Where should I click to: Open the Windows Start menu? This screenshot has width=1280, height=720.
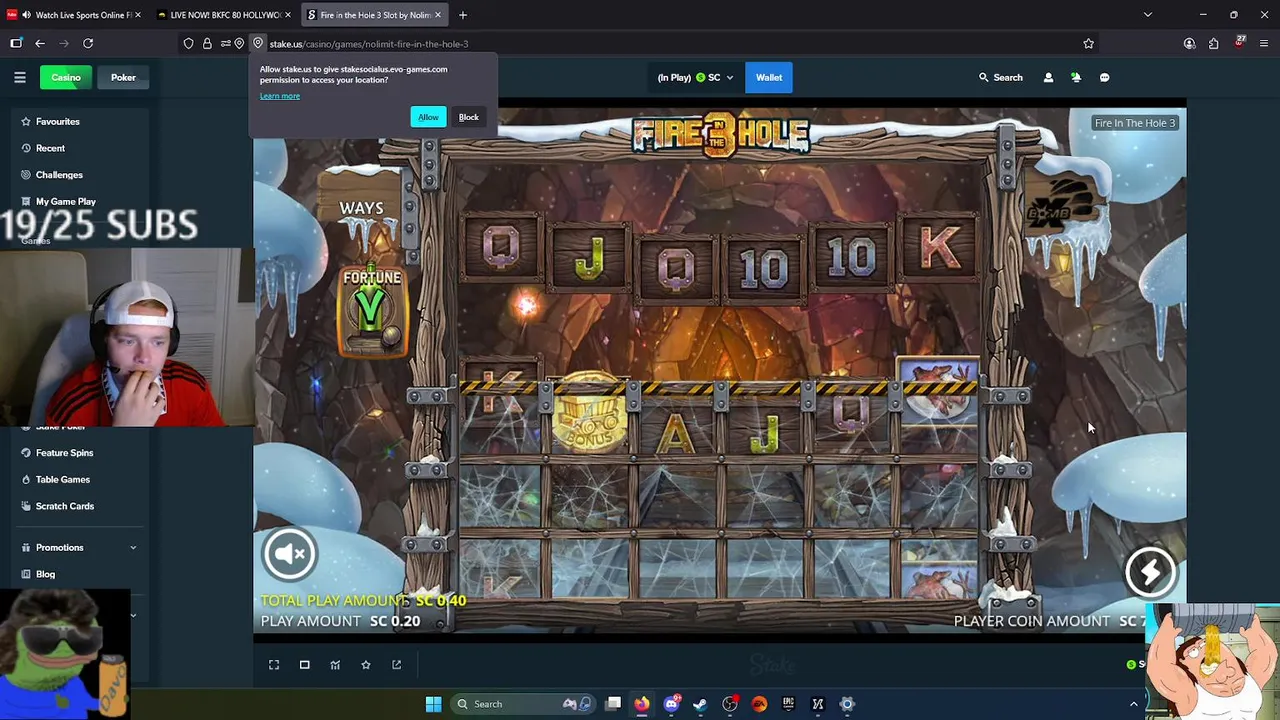[433, 704]
